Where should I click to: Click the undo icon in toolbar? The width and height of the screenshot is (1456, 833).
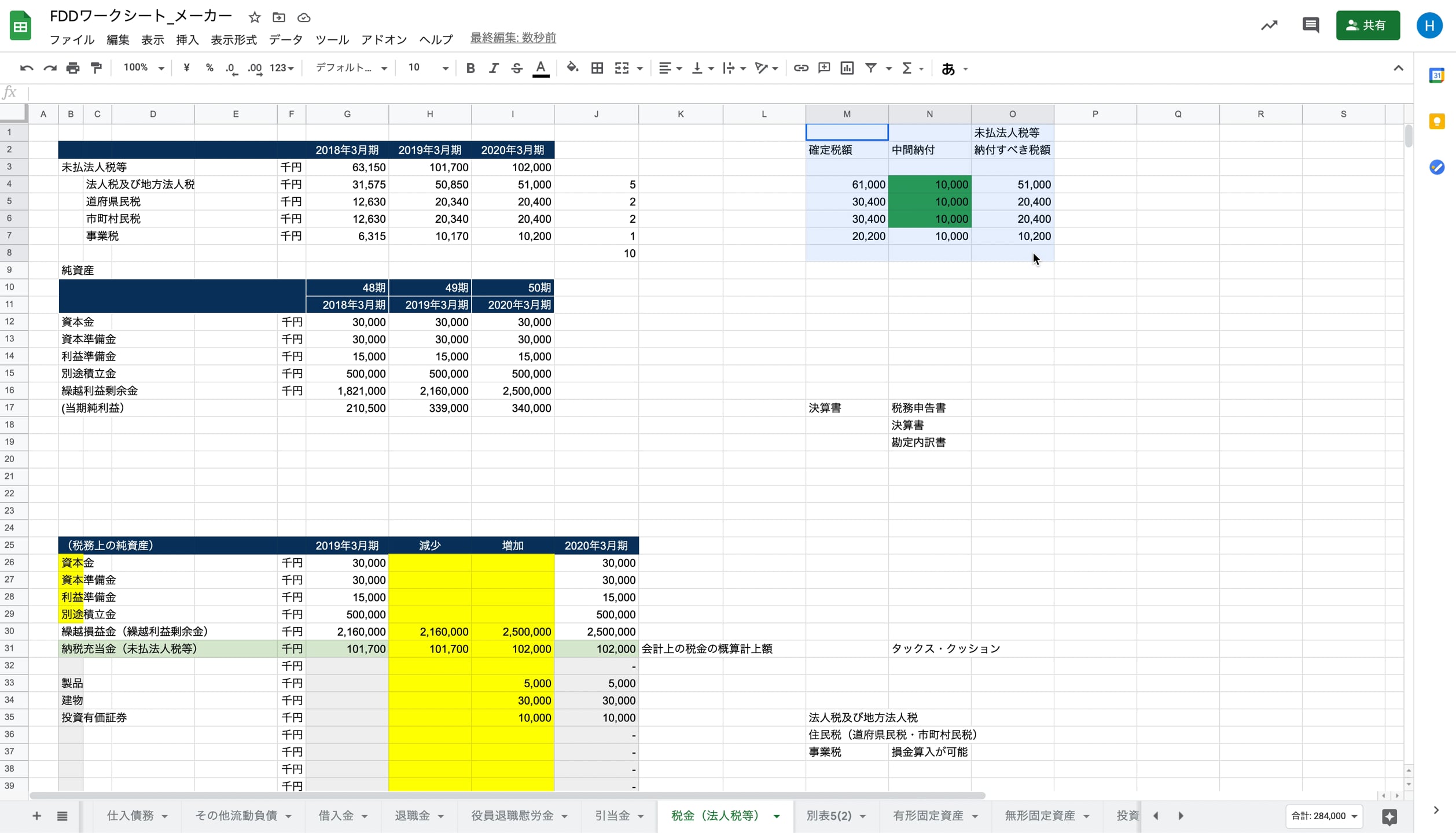(x=26, y=68)
